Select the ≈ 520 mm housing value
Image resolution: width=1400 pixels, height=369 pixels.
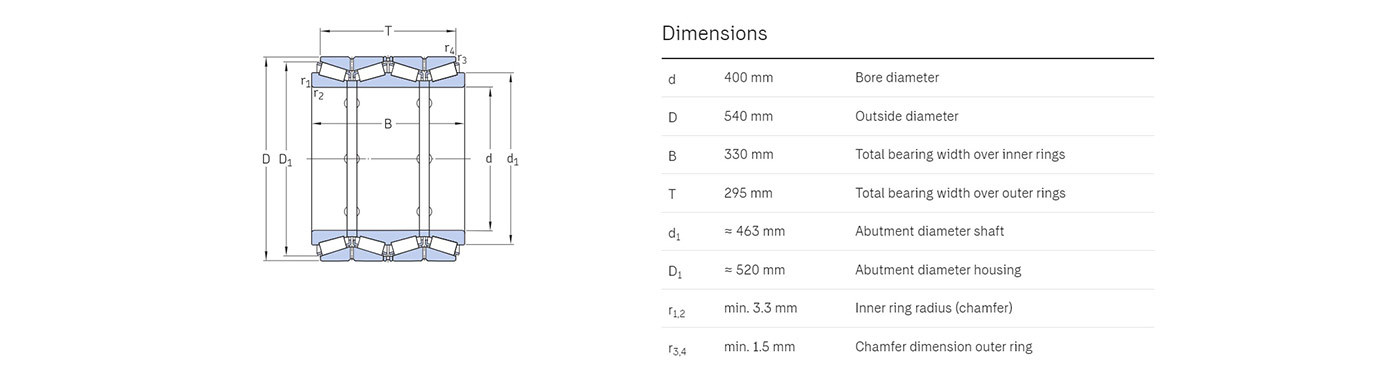754,270
